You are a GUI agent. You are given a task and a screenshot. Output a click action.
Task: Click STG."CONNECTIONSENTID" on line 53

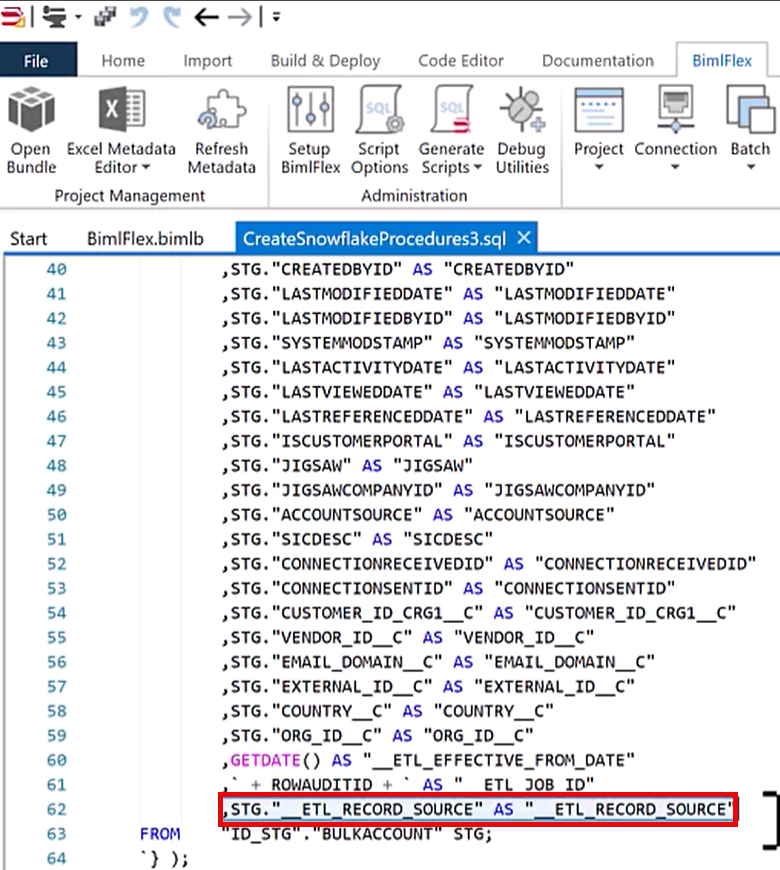(x=342, y=589)
